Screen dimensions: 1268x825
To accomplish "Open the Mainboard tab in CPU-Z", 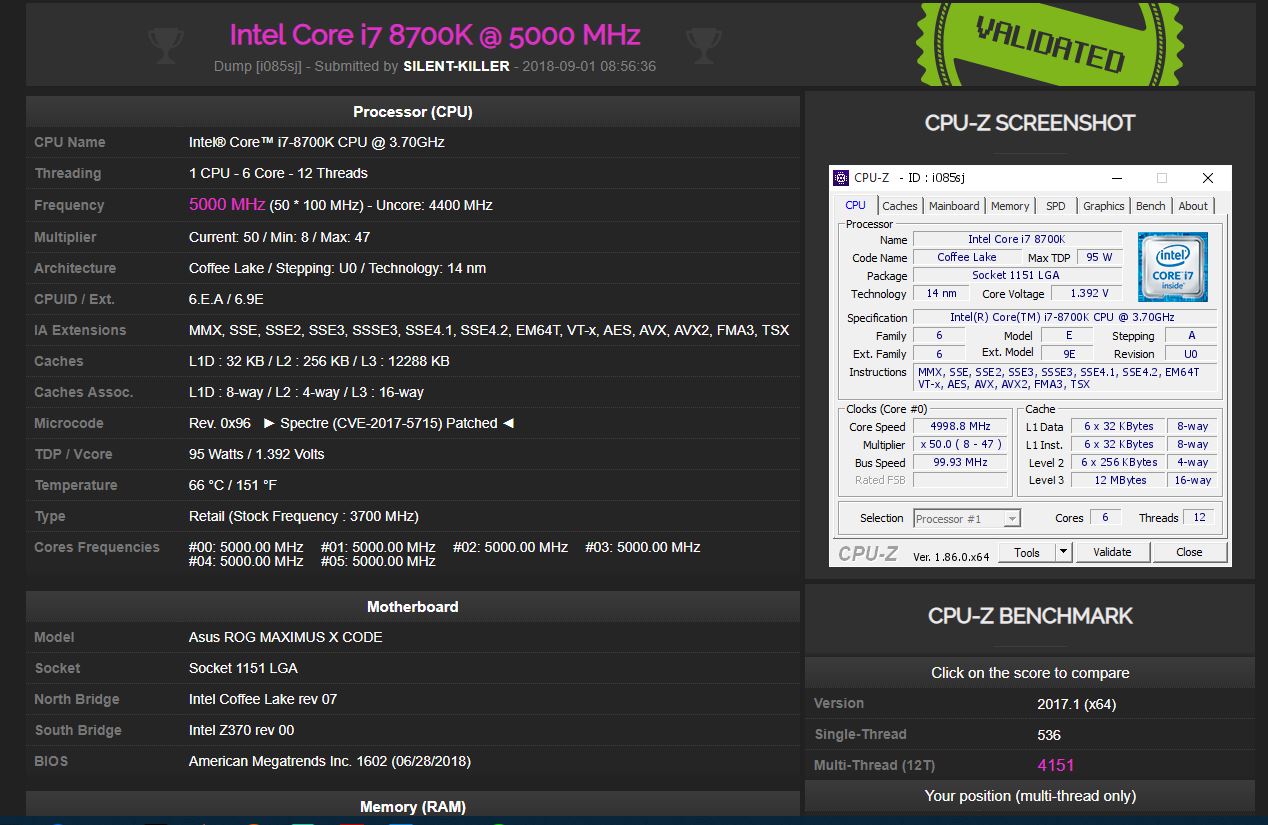I will click(954, 206).
